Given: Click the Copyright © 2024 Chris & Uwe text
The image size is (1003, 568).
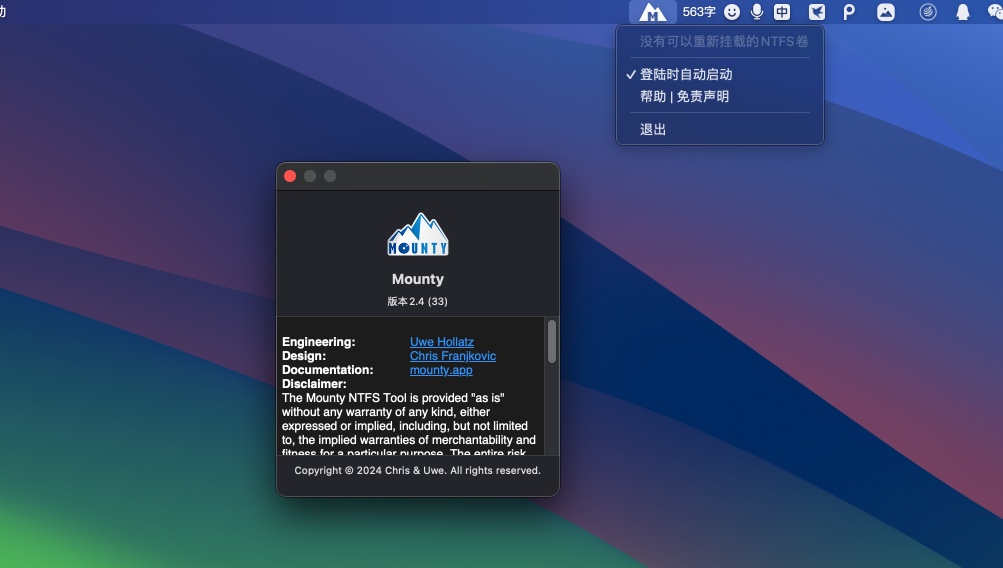Looking at the screenshot, I should [x=418, y=470].
